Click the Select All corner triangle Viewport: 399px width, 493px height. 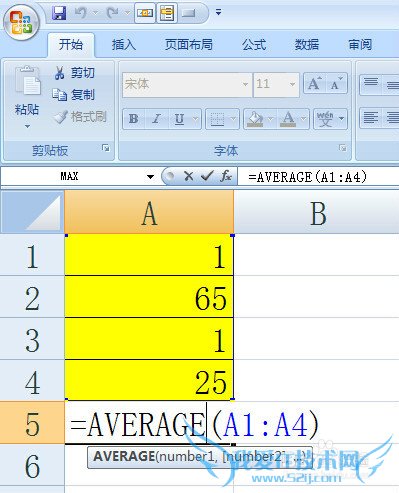click(32, 212)
